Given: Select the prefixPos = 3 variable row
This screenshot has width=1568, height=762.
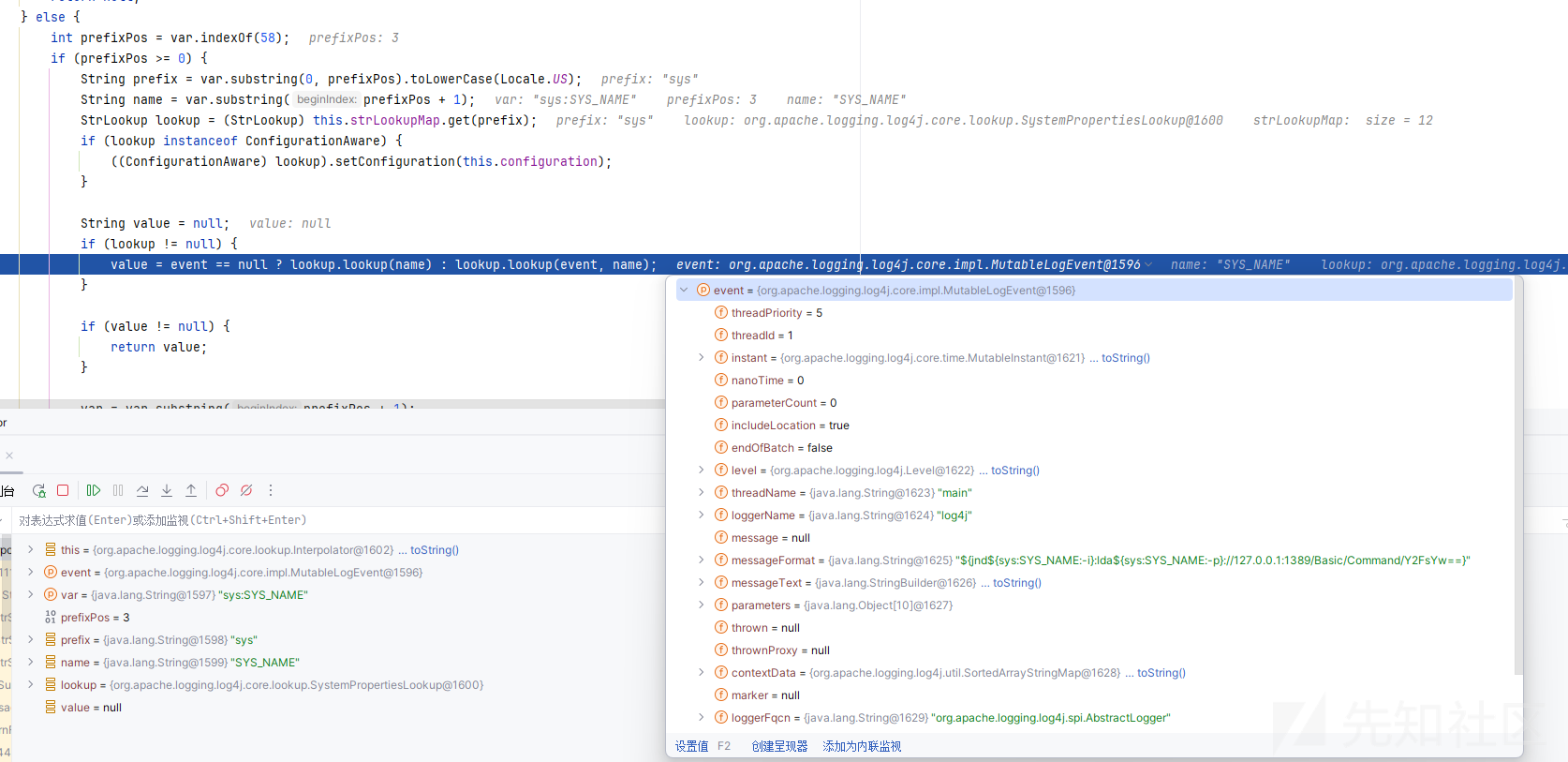Looking at the screenshot, I should pyautogui.click(x=337, y=617).
